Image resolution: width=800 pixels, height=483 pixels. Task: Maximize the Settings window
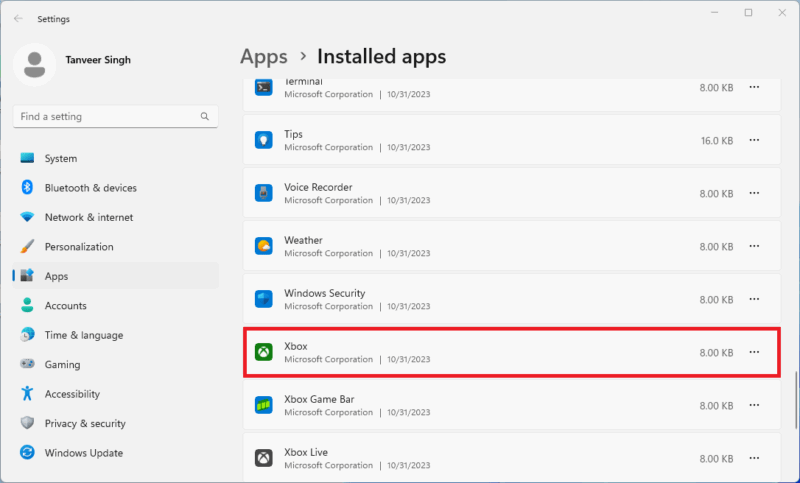[x=748, y=13]
